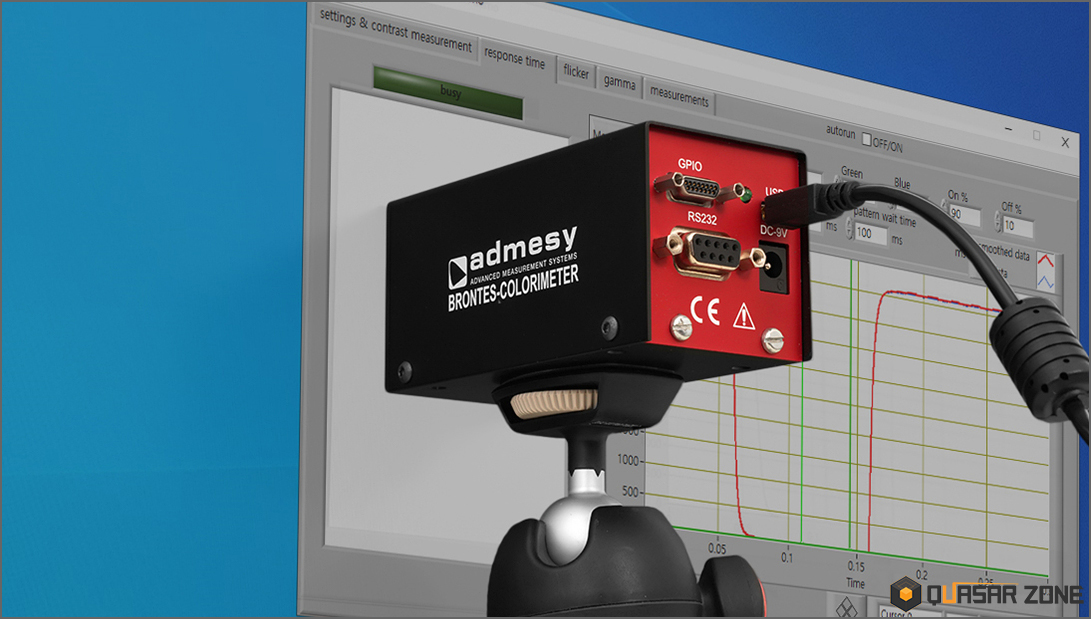This screenshot has width=1091, height=619.
Task: Go to the measurements tab
Action: pyautogui.click(x=679, y=99)
